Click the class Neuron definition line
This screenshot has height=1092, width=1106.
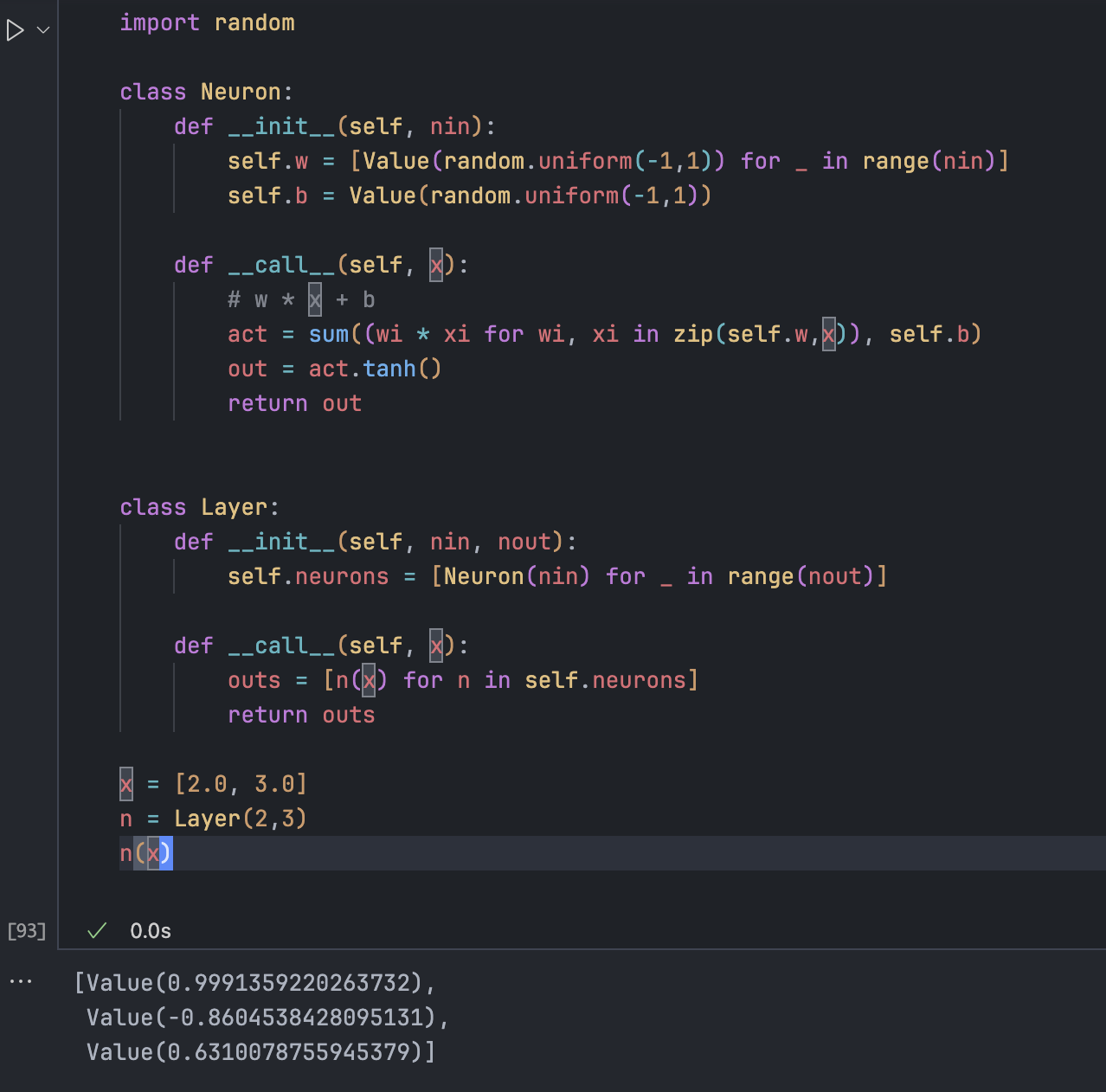point(205,92)
